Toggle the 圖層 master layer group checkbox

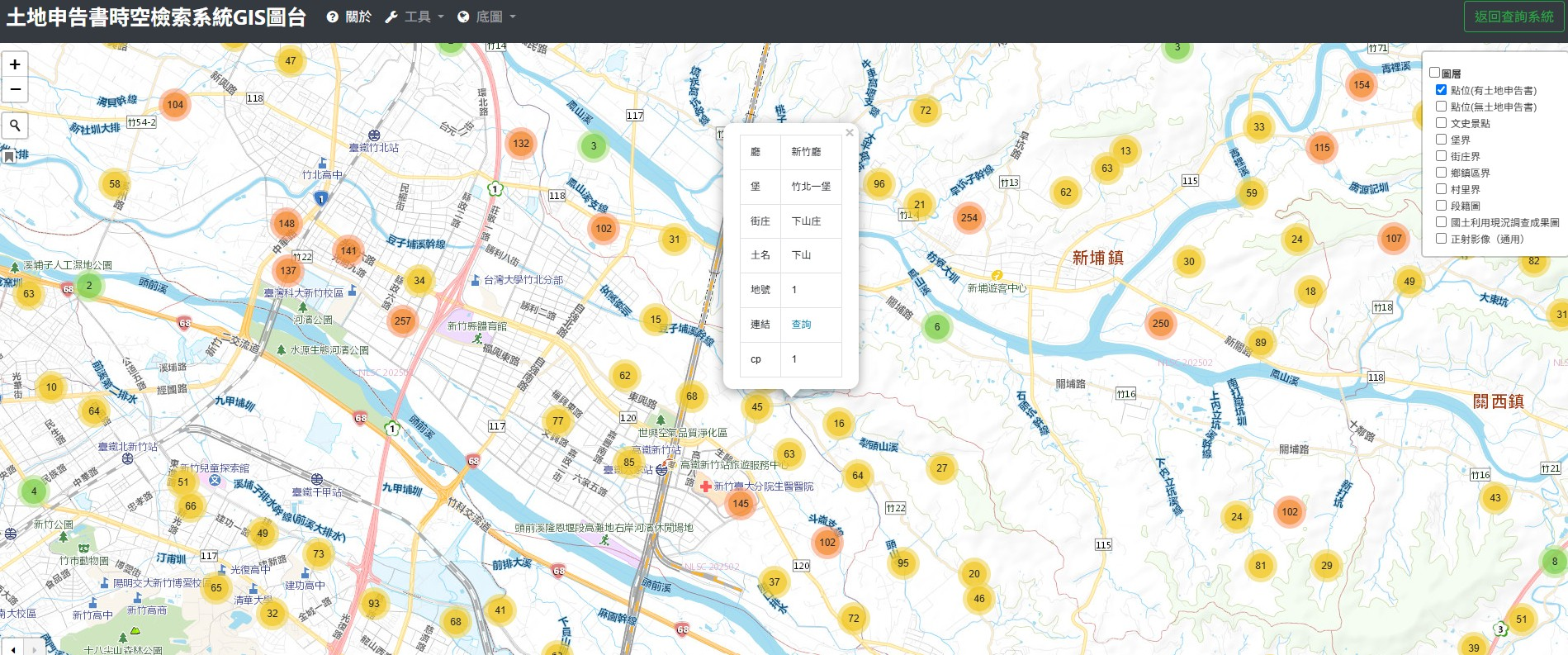pos(1434,73)
